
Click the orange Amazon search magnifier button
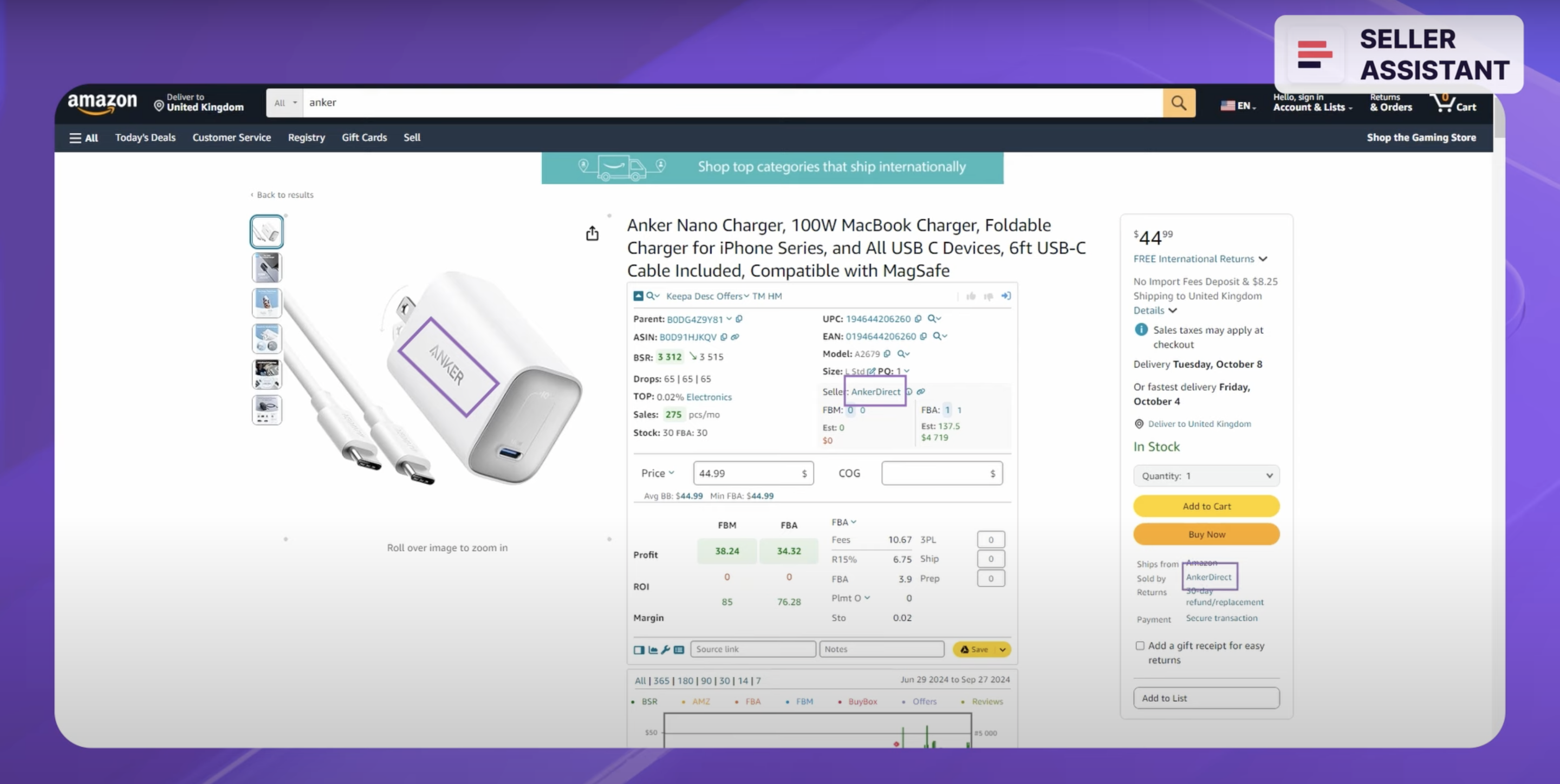pos(1179,103)
